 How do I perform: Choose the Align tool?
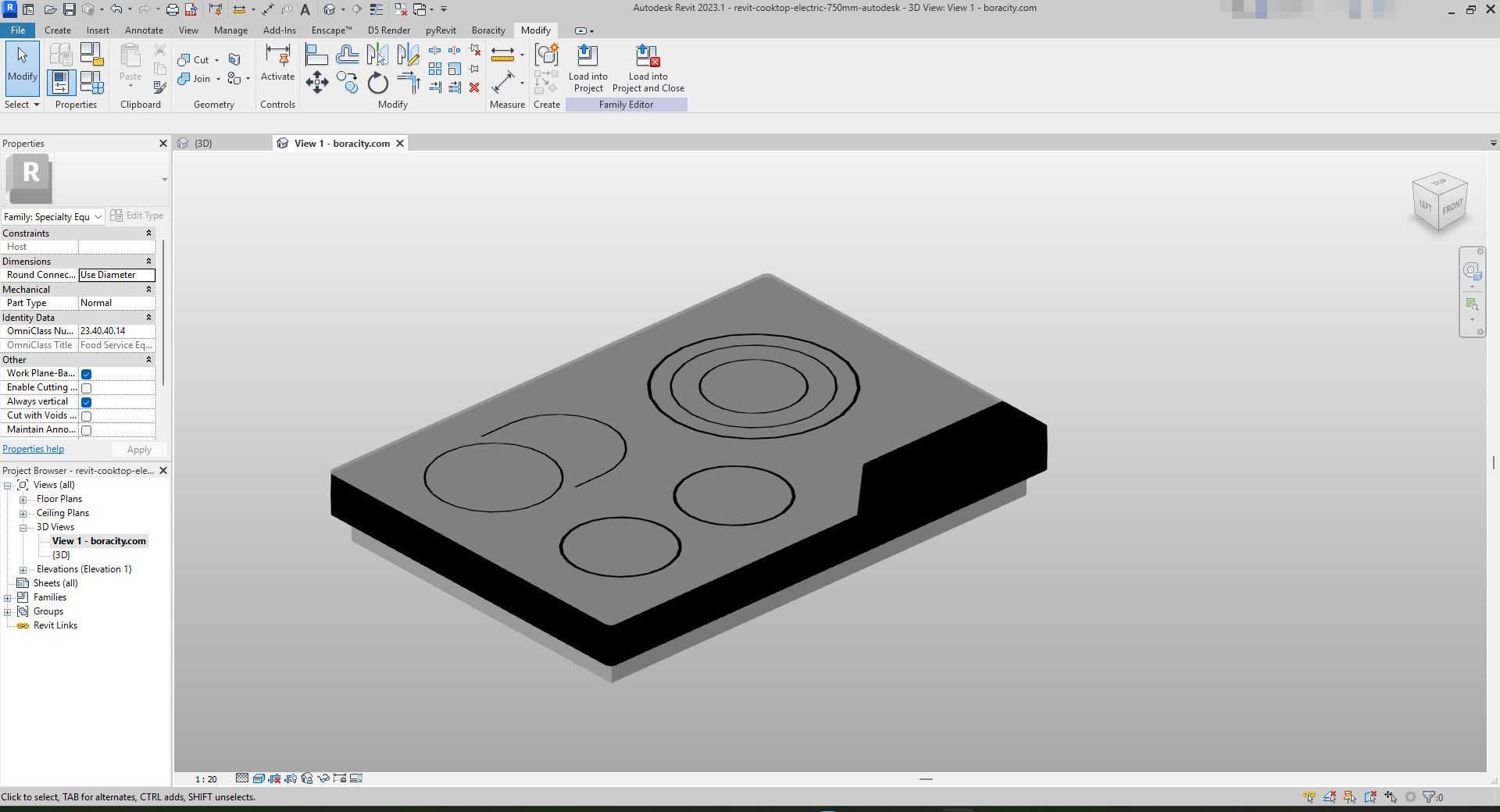pos(316,55)
